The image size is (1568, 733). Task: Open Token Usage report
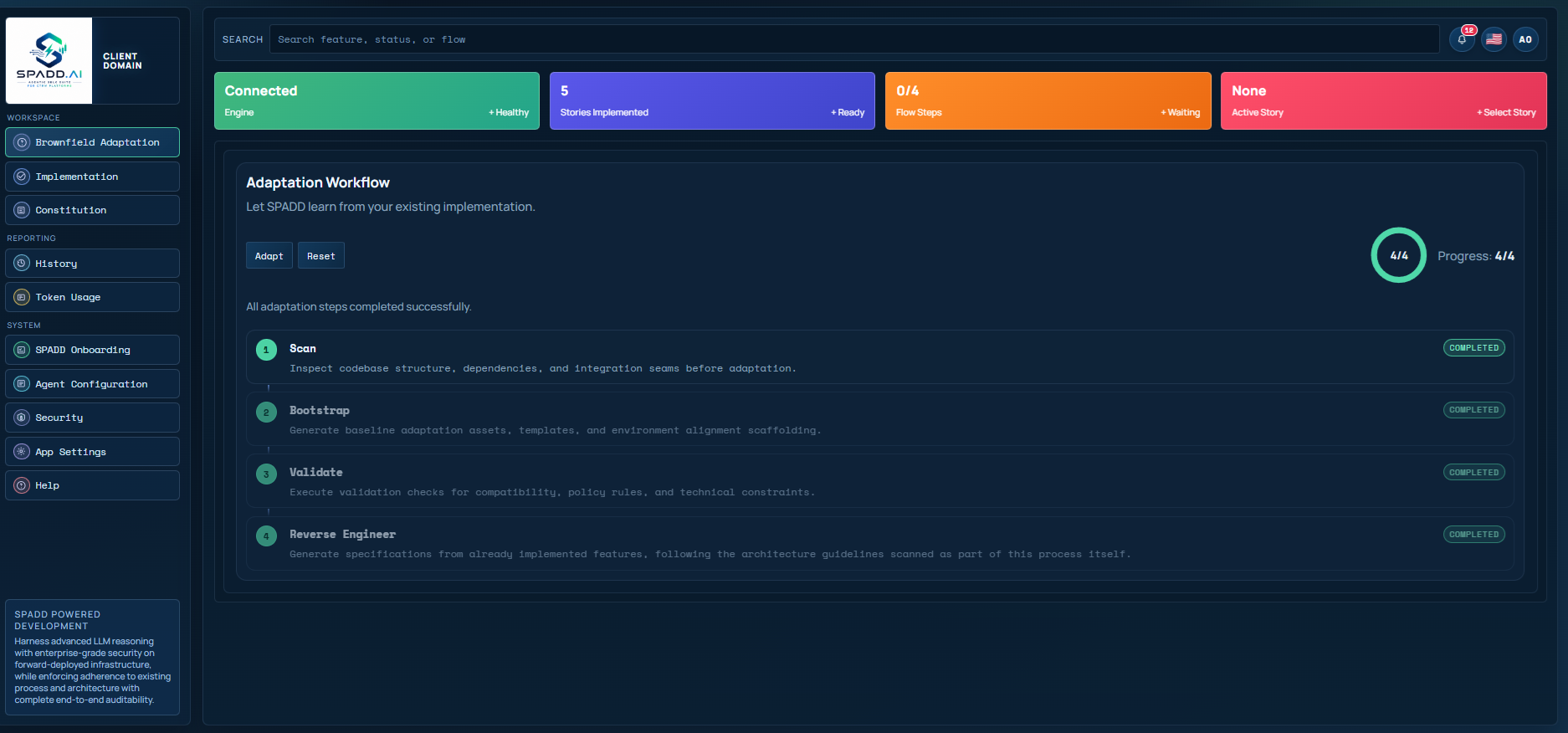[92, 297]
